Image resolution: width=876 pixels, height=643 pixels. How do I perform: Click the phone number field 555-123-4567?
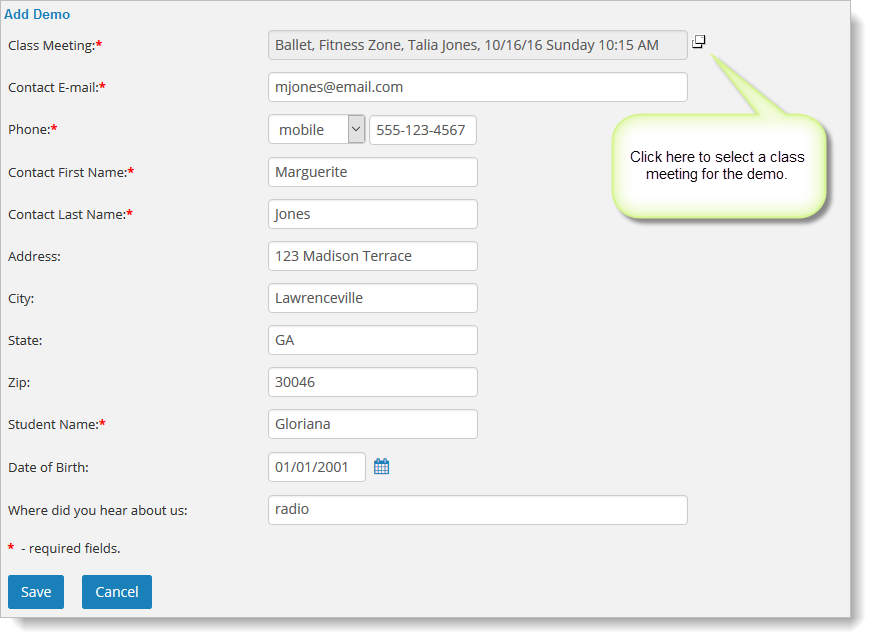pyautogui.click(x=422, y=130)
